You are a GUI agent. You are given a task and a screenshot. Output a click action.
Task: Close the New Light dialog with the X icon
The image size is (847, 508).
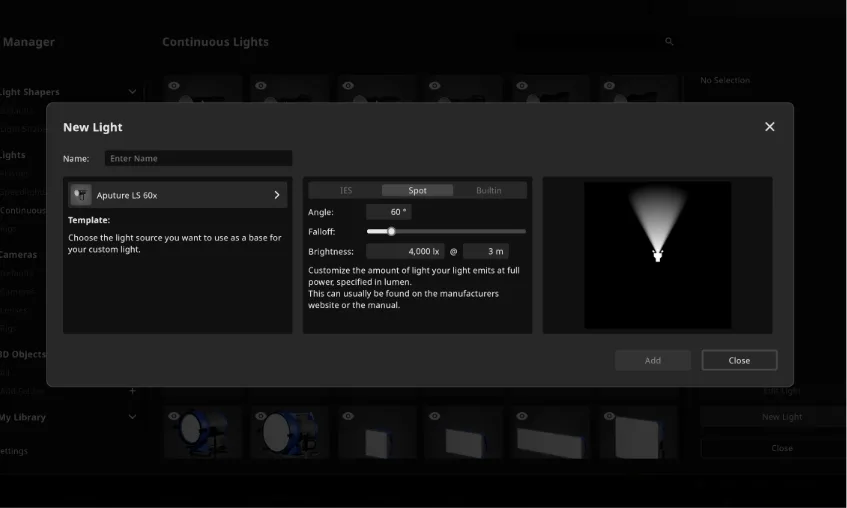click(x=769, y=127)
